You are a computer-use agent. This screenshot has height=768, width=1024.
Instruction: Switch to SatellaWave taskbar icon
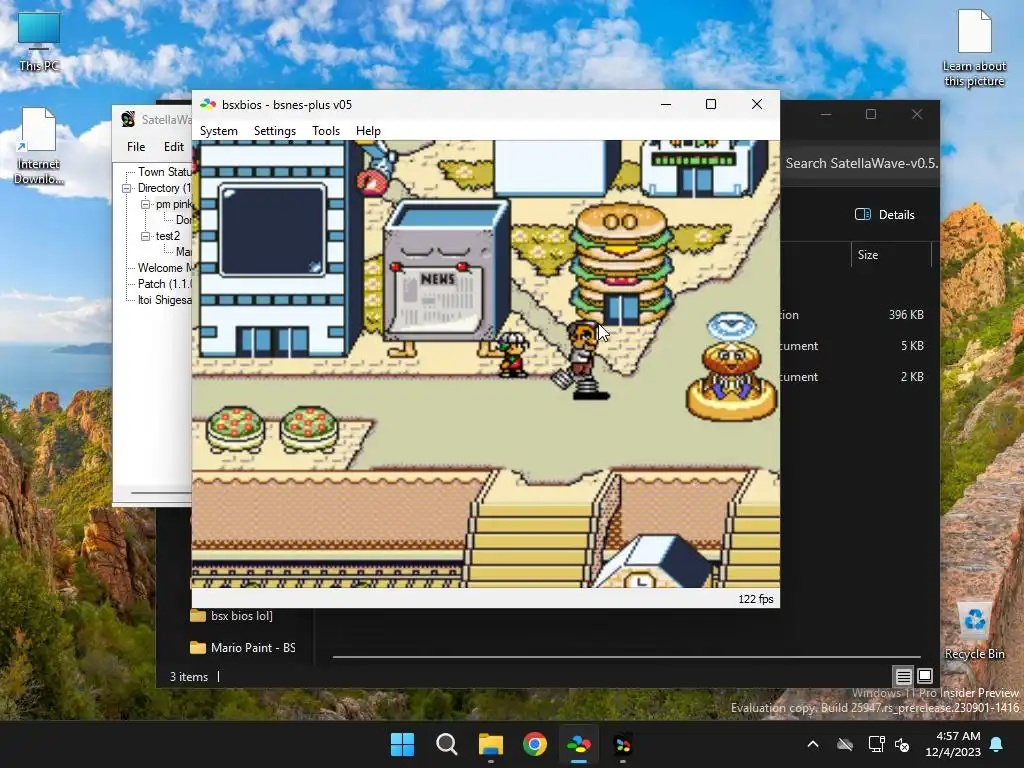[x=623, y=744]
